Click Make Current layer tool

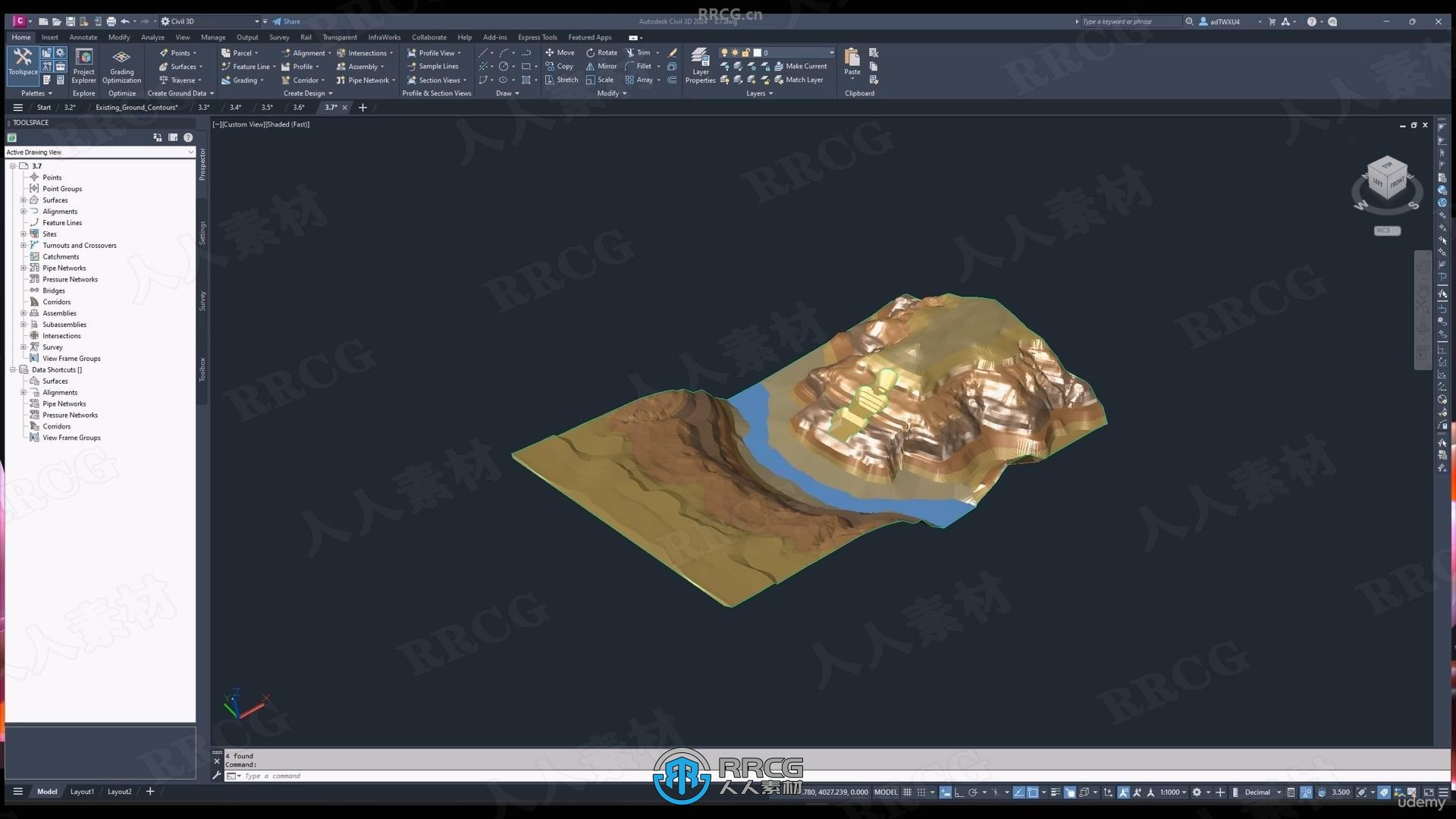(x=800, y=67)
